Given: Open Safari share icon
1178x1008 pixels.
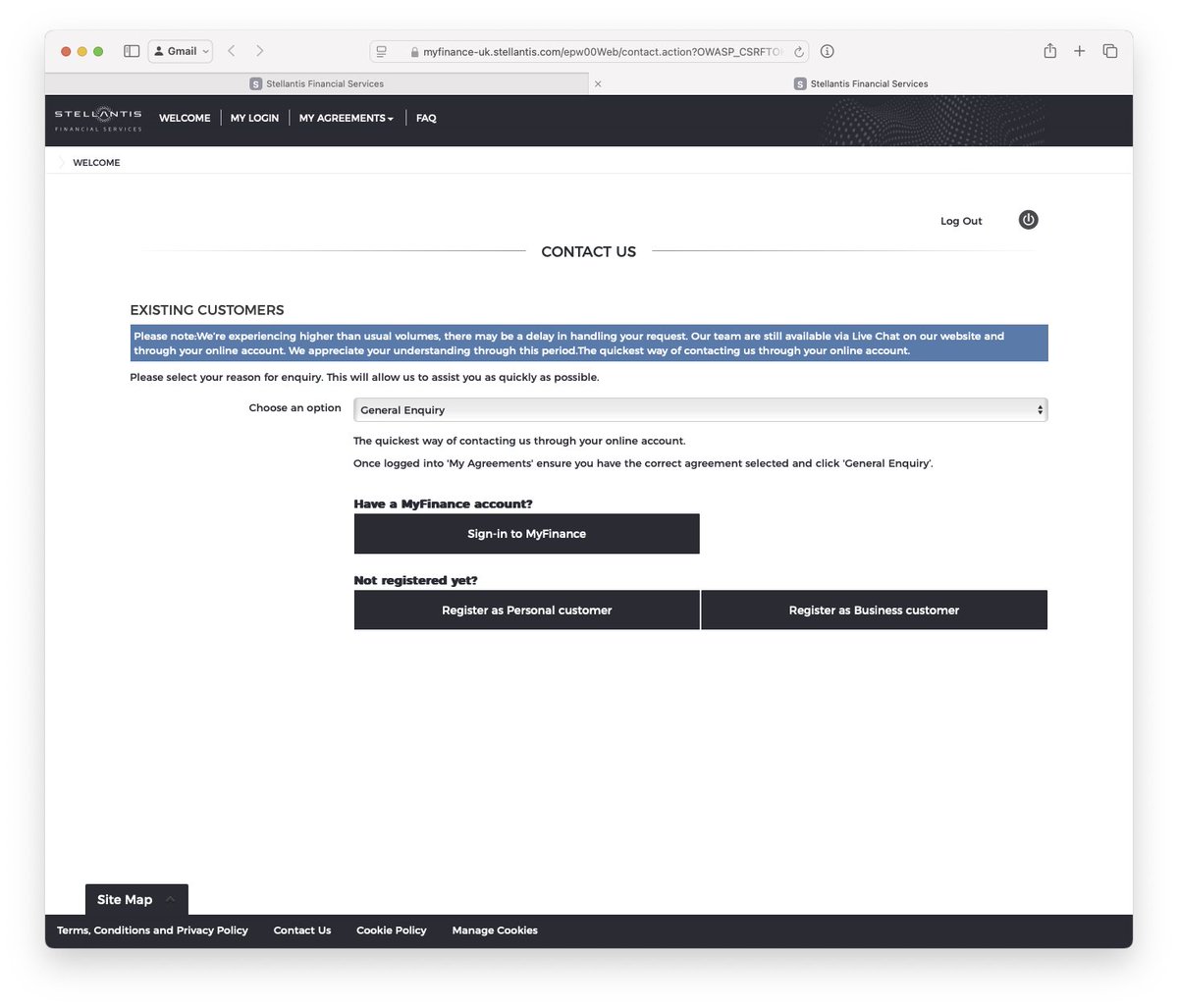Looking at the screenshot, I should click(1049, 51).
